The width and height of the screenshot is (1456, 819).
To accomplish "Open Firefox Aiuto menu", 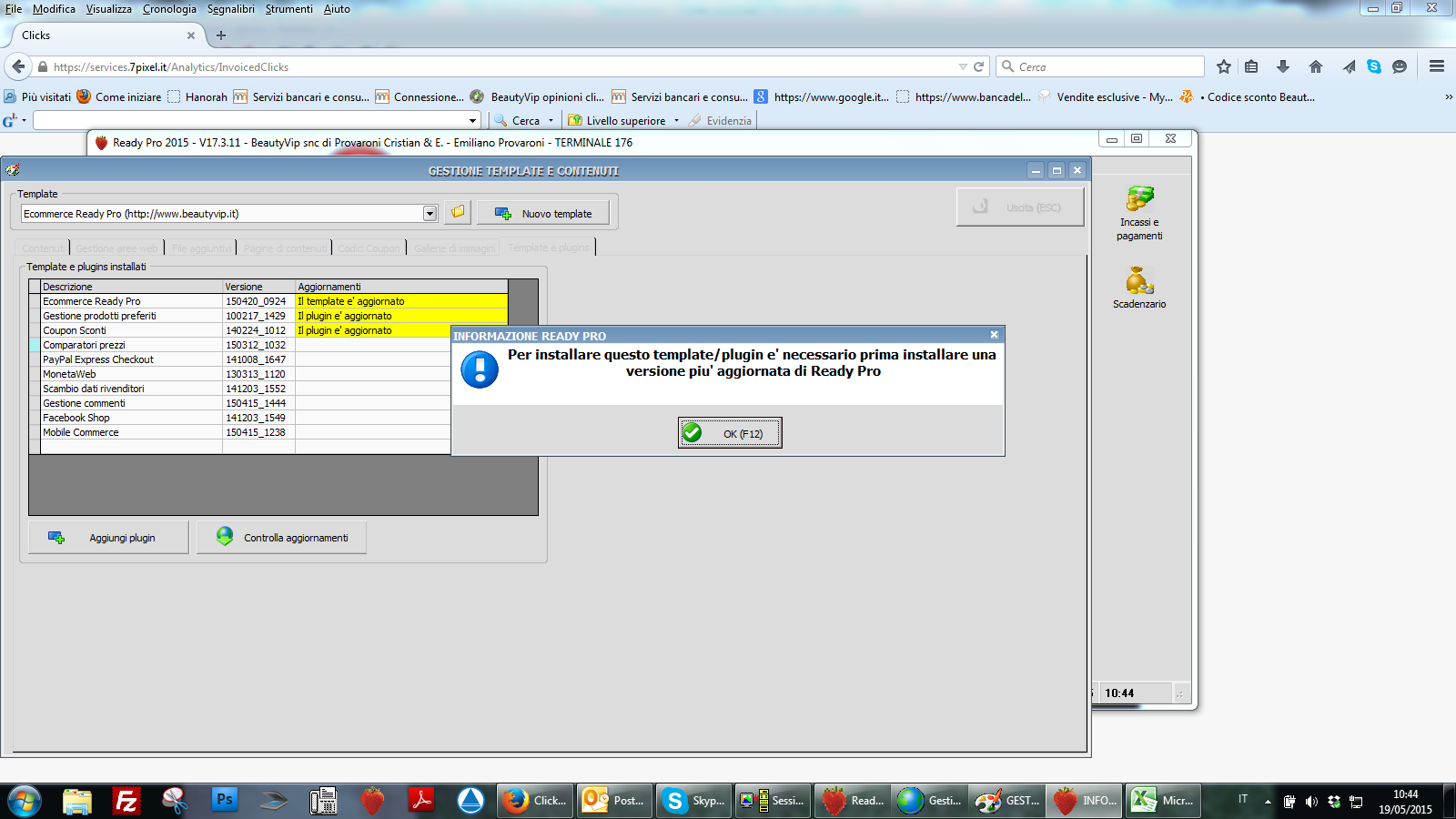I will (x=337, y=9).
